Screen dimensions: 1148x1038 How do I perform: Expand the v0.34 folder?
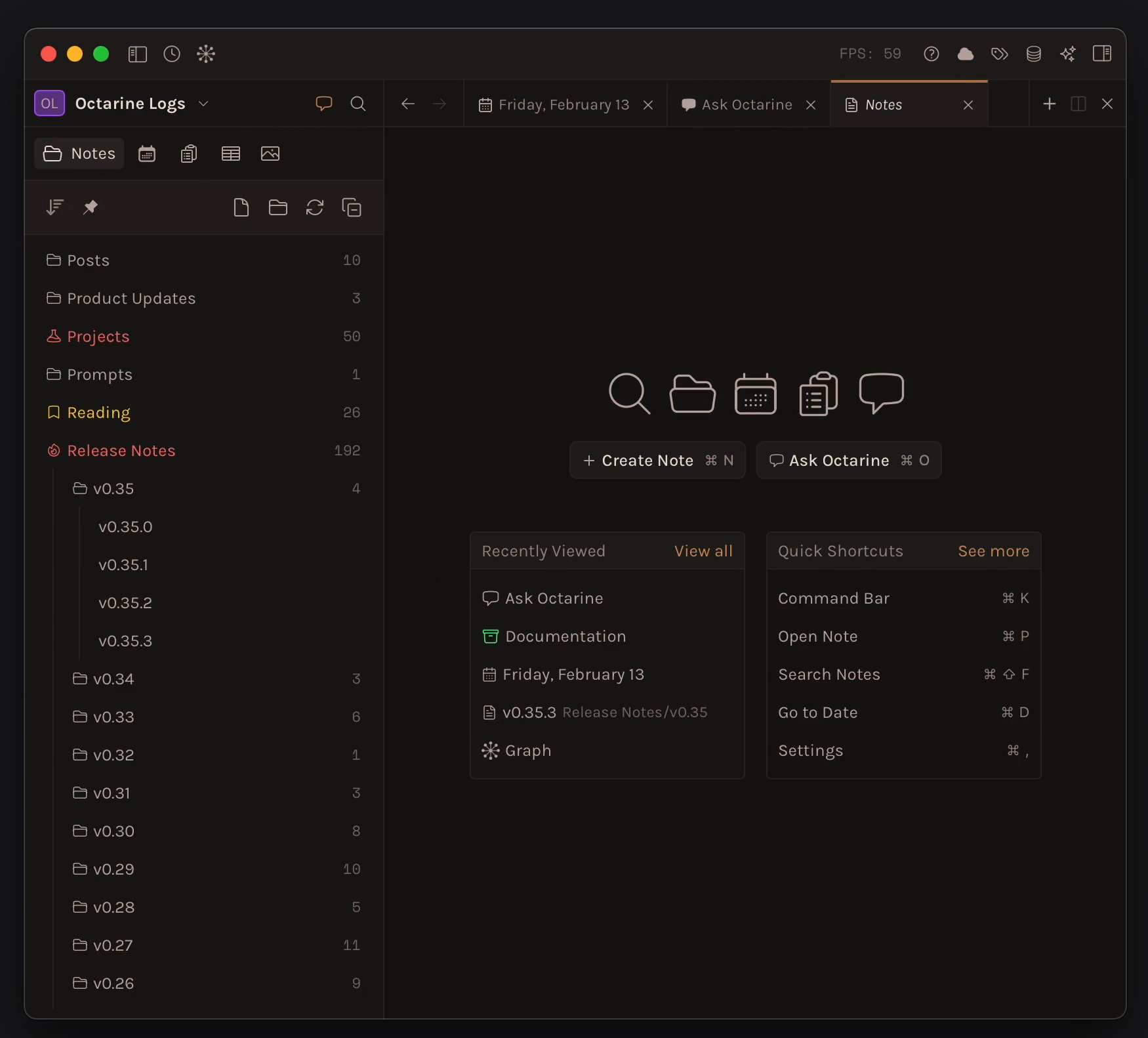pyautogui.click(x=217, y=679)
